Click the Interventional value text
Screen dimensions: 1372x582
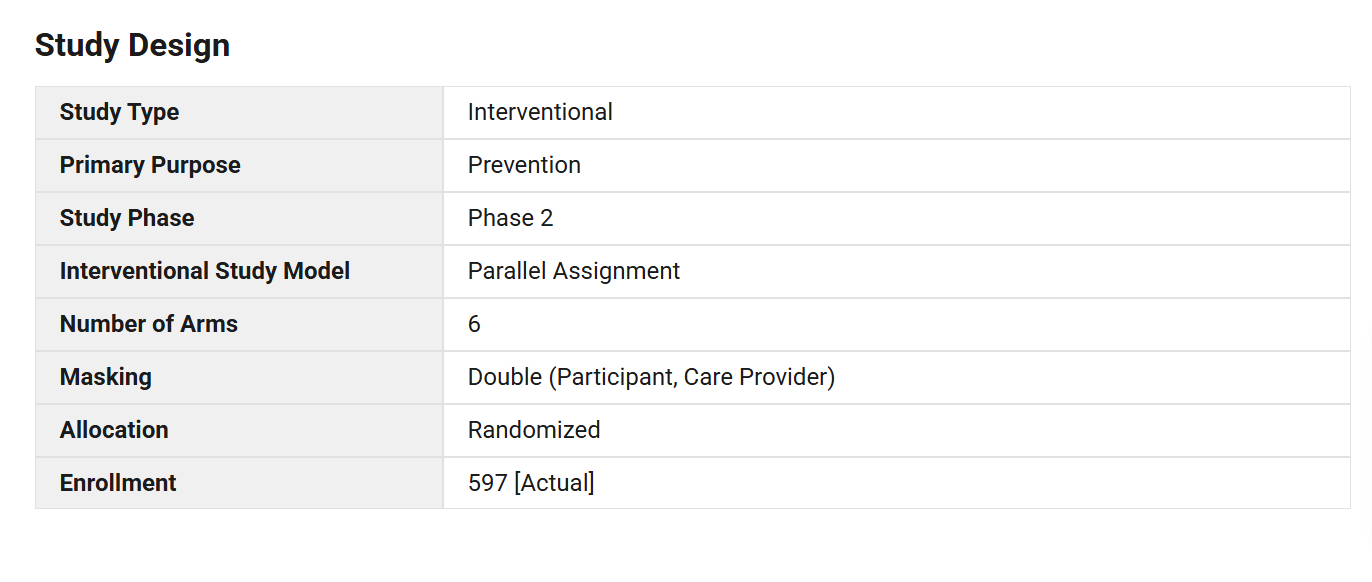[540, 112]
